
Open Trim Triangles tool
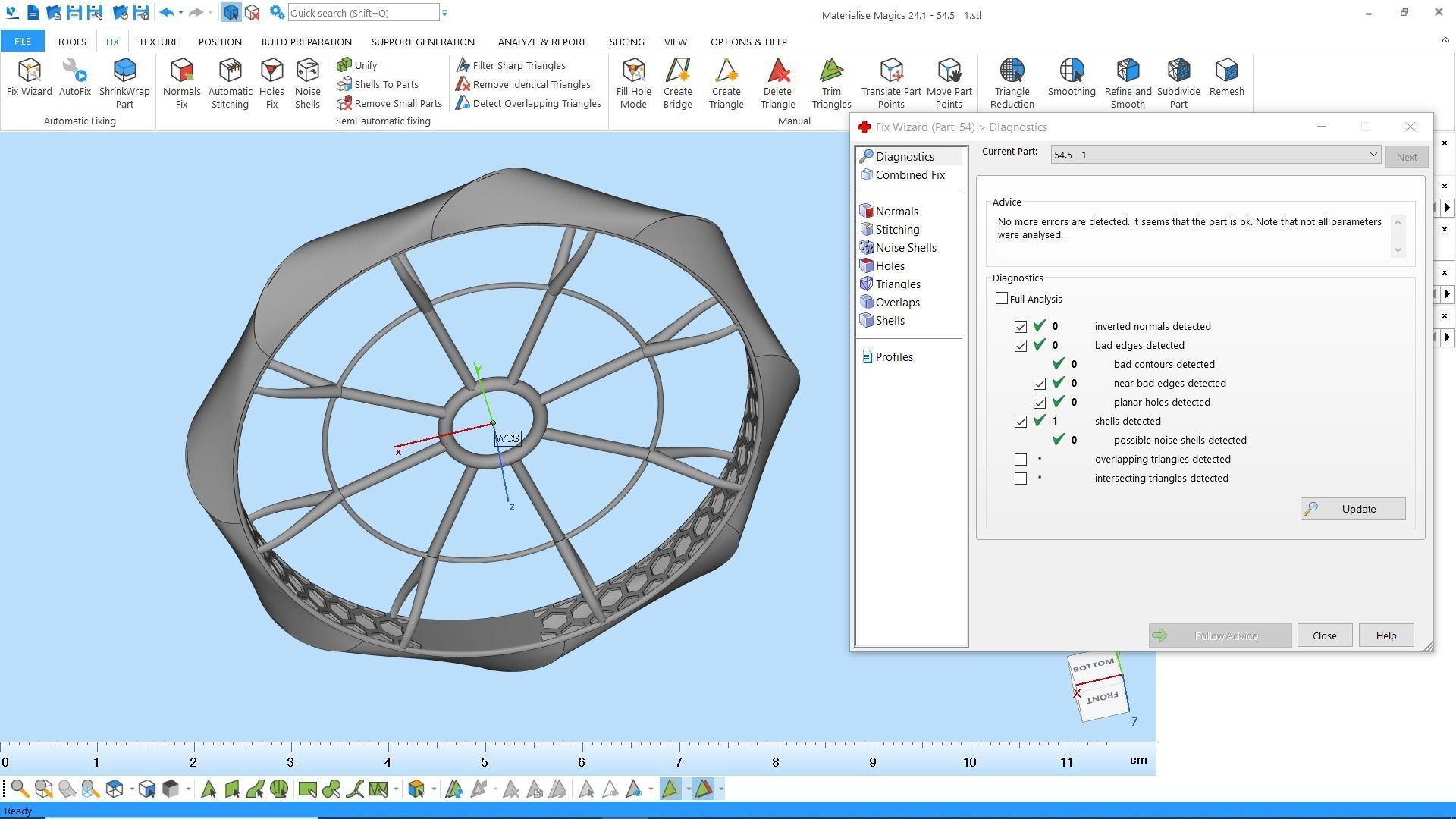pos(831,83)
